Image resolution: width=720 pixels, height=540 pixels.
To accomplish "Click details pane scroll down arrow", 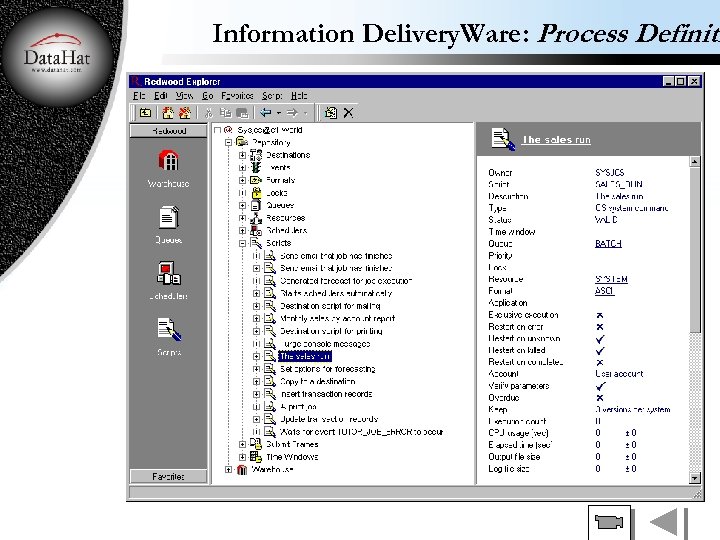I will tap(695, 478).
